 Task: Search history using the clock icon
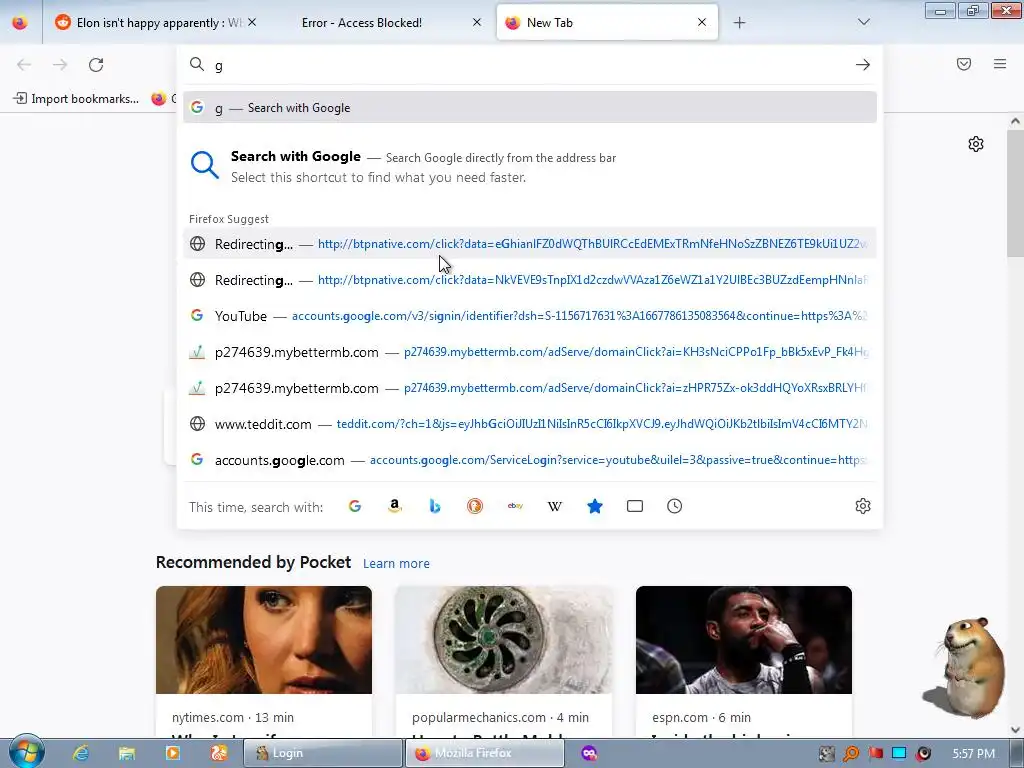[x=675, y=506]
